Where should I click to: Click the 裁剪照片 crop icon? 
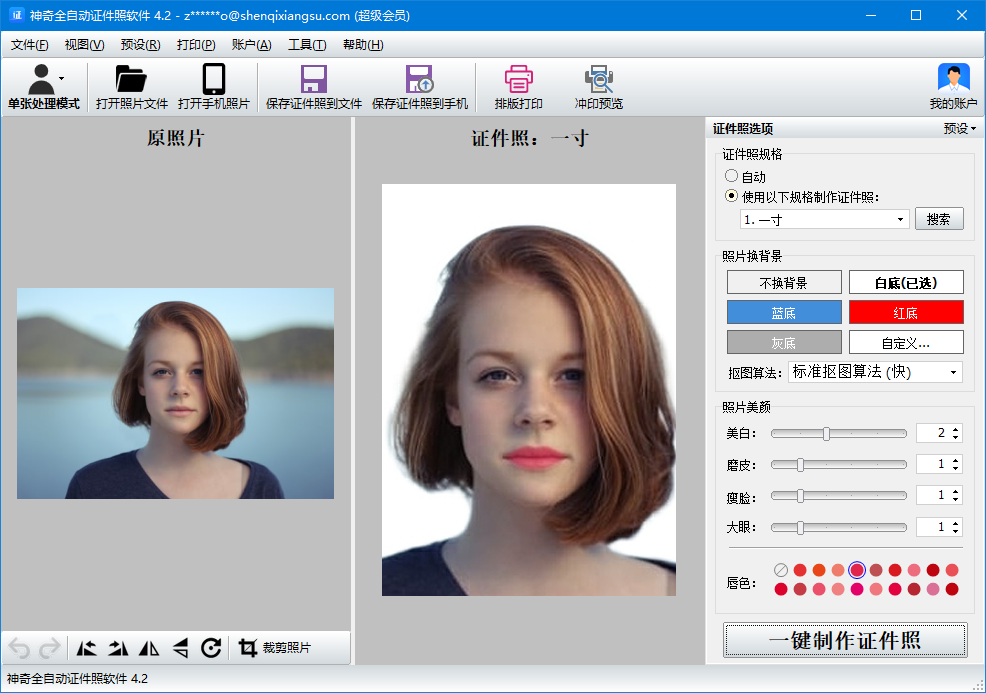pyautogui.click(x=248, y=648)
